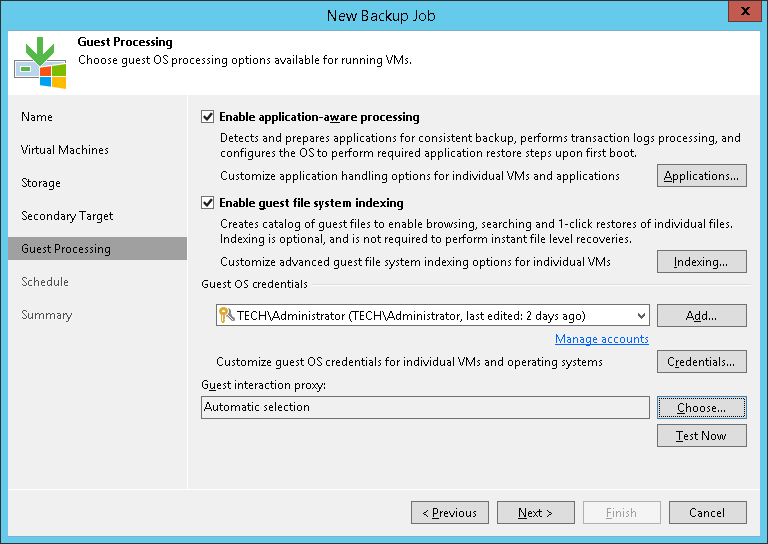Image resolution: width=768 pixels, height=544 pixels.
Task: Open the per-VM Credentials button
Action: [701, 362]
